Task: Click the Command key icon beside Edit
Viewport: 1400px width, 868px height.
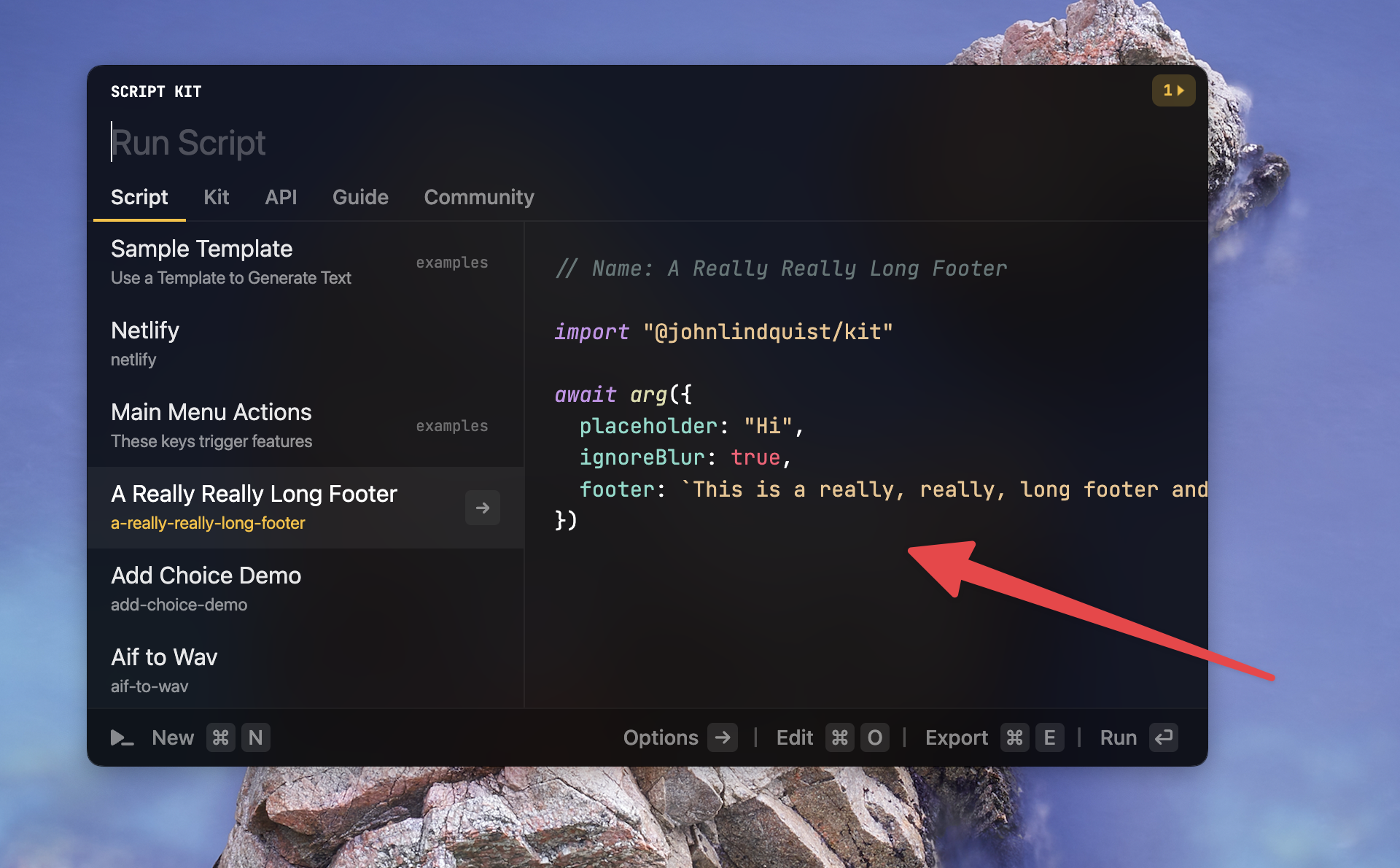Action: (x=839, y=738)
